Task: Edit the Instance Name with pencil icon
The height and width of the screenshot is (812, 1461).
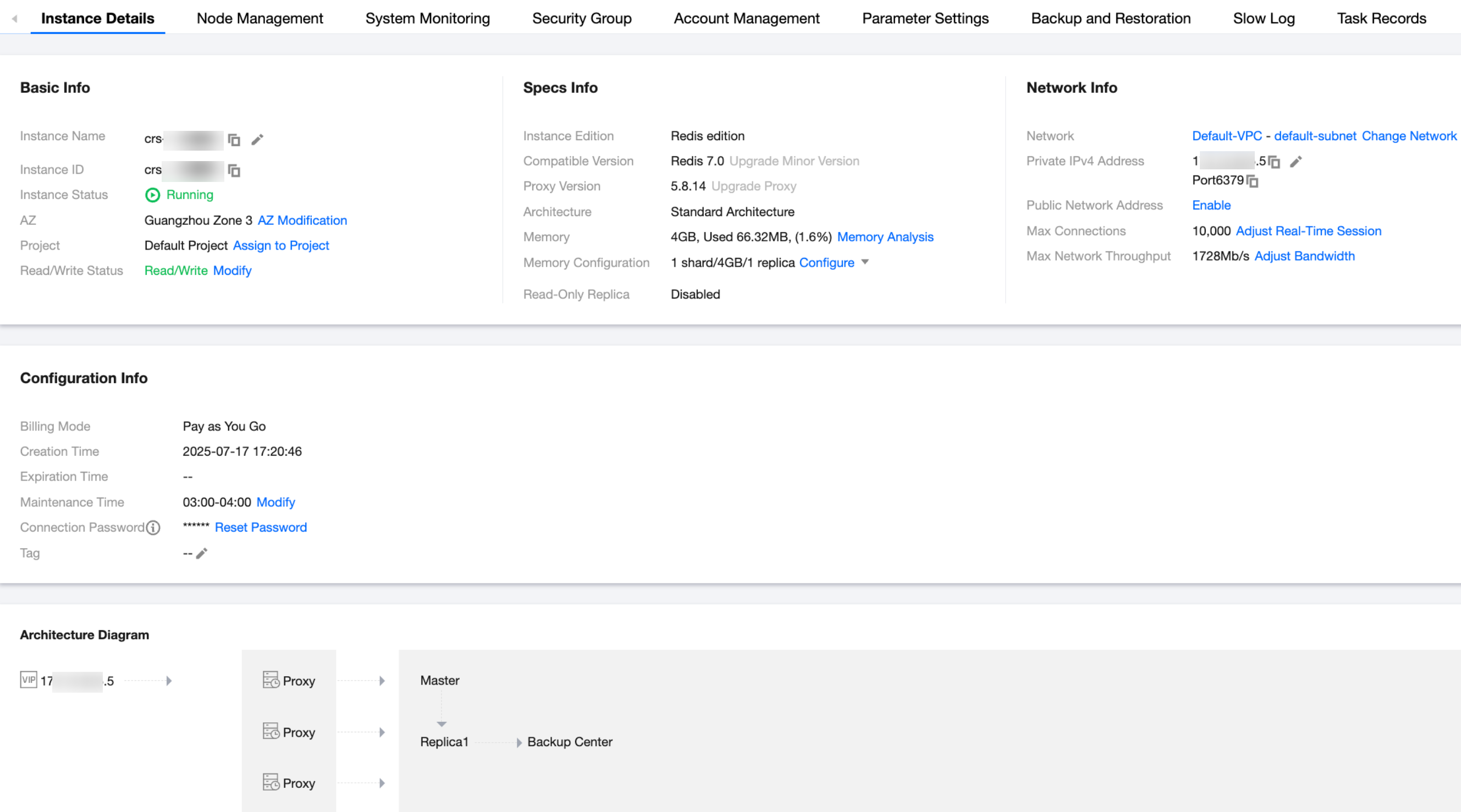Action: tap(257, 140)
